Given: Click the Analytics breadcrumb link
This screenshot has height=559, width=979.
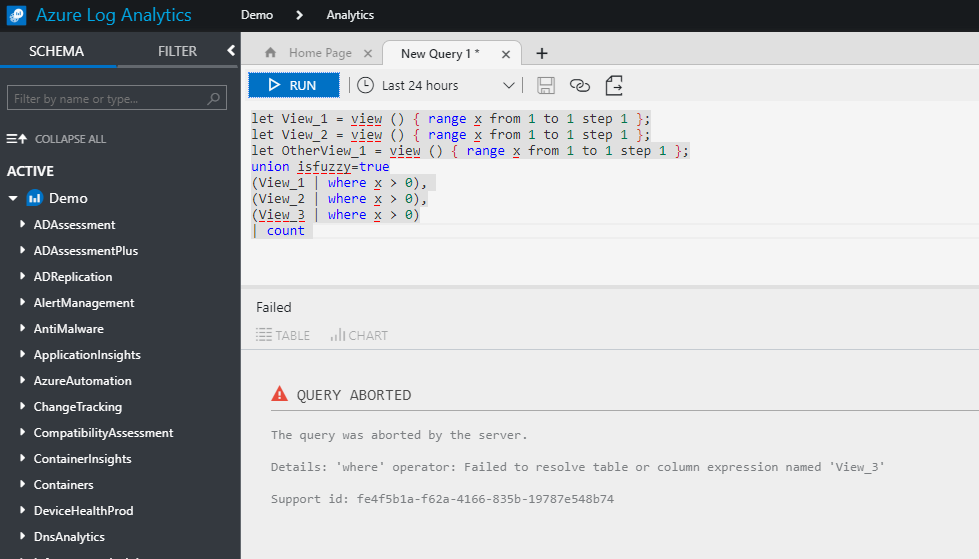Looking at the screenshot, I should (350, 15).
